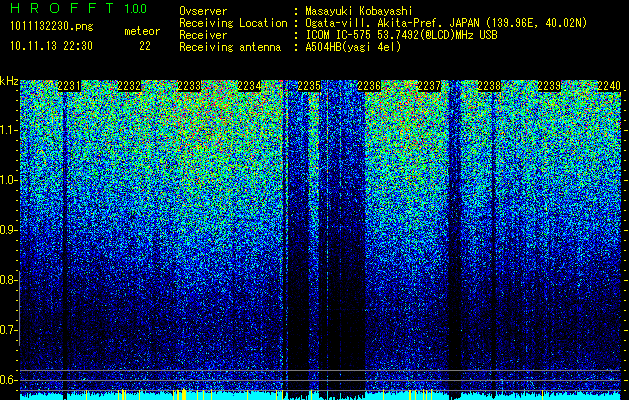Click the 2238 time marker
The width and height of the screenshot is (629, 400).
(489, 86)
